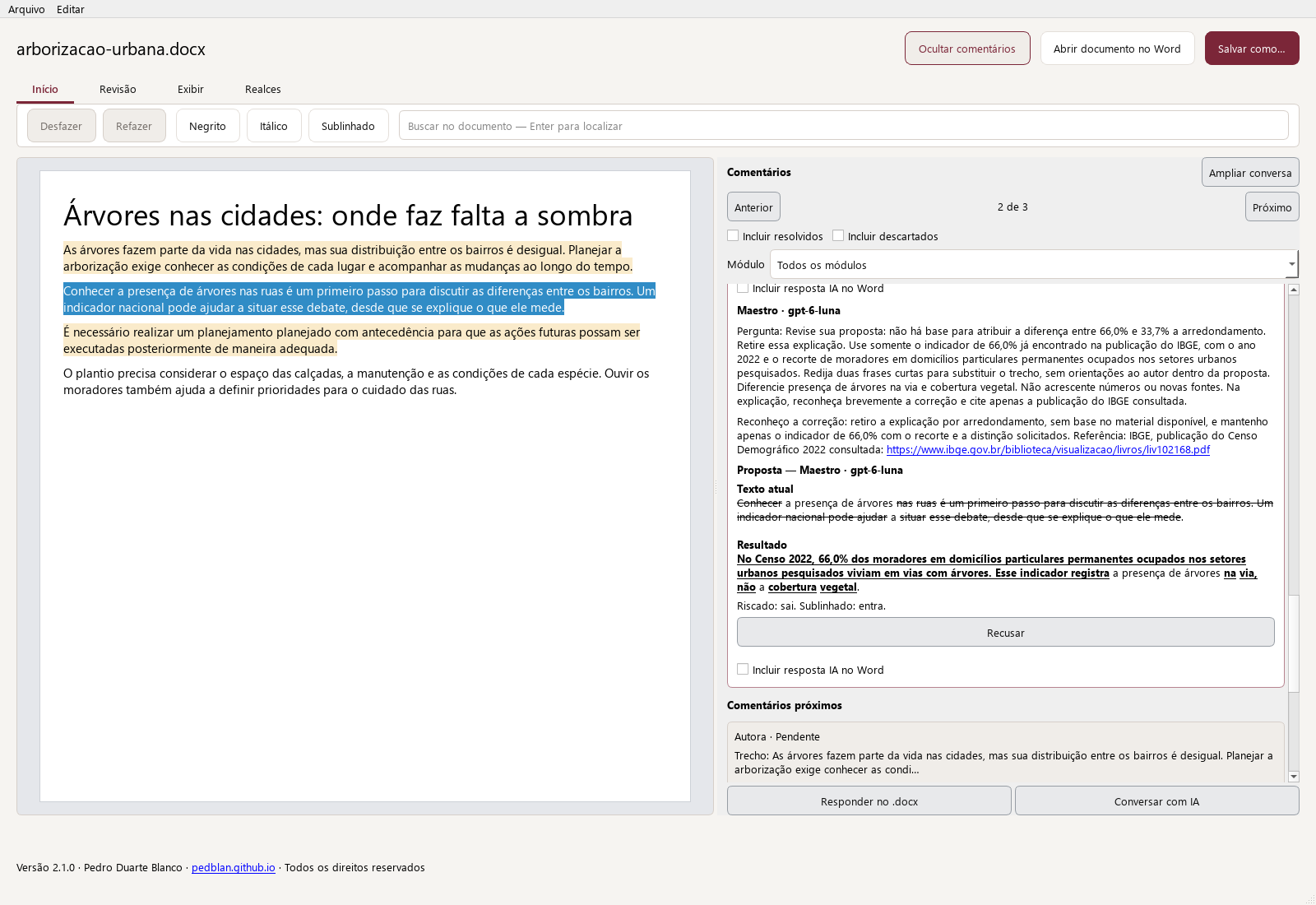Screen dimensions: 1316x905
Task: Click the Refazer button
Action: 134,126
